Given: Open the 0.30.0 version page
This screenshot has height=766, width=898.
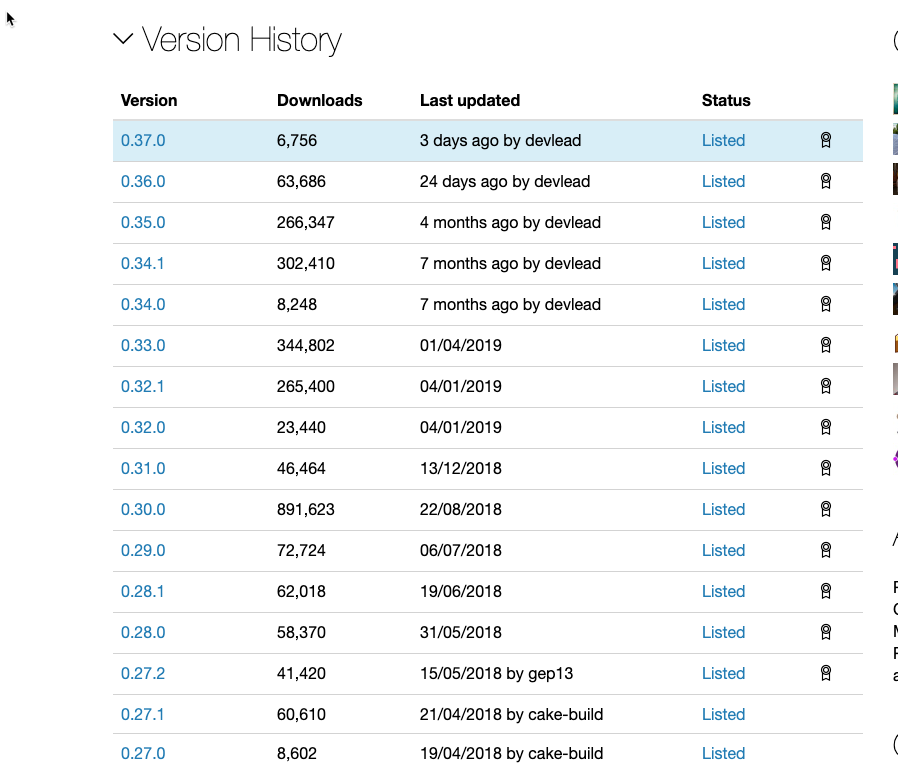Looking at the screenshot, I should [143, 509].
